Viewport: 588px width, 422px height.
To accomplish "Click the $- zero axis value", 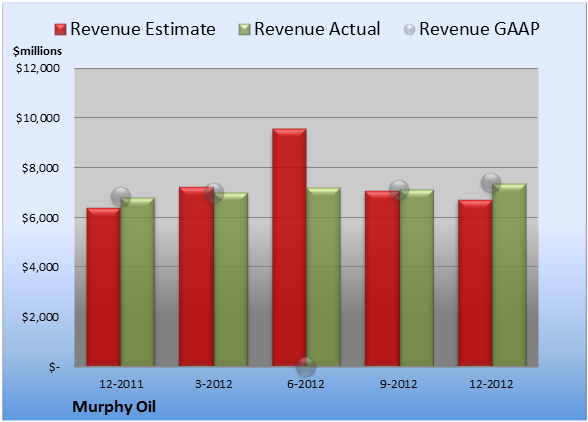I will pos(54,367).
